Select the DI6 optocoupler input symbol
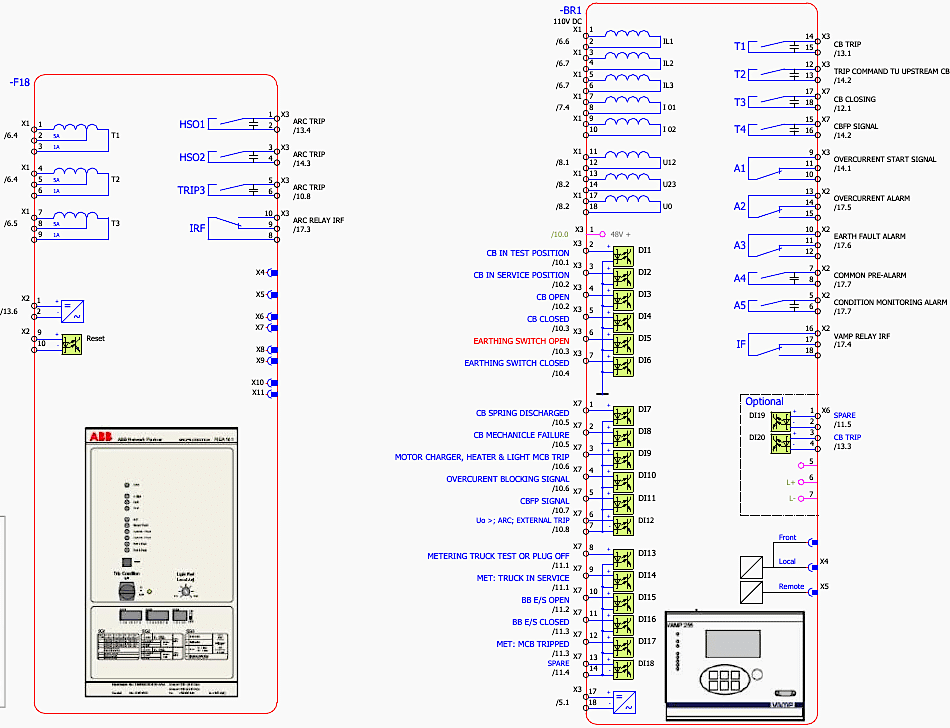The image size is (950, 728). (623, 366)
